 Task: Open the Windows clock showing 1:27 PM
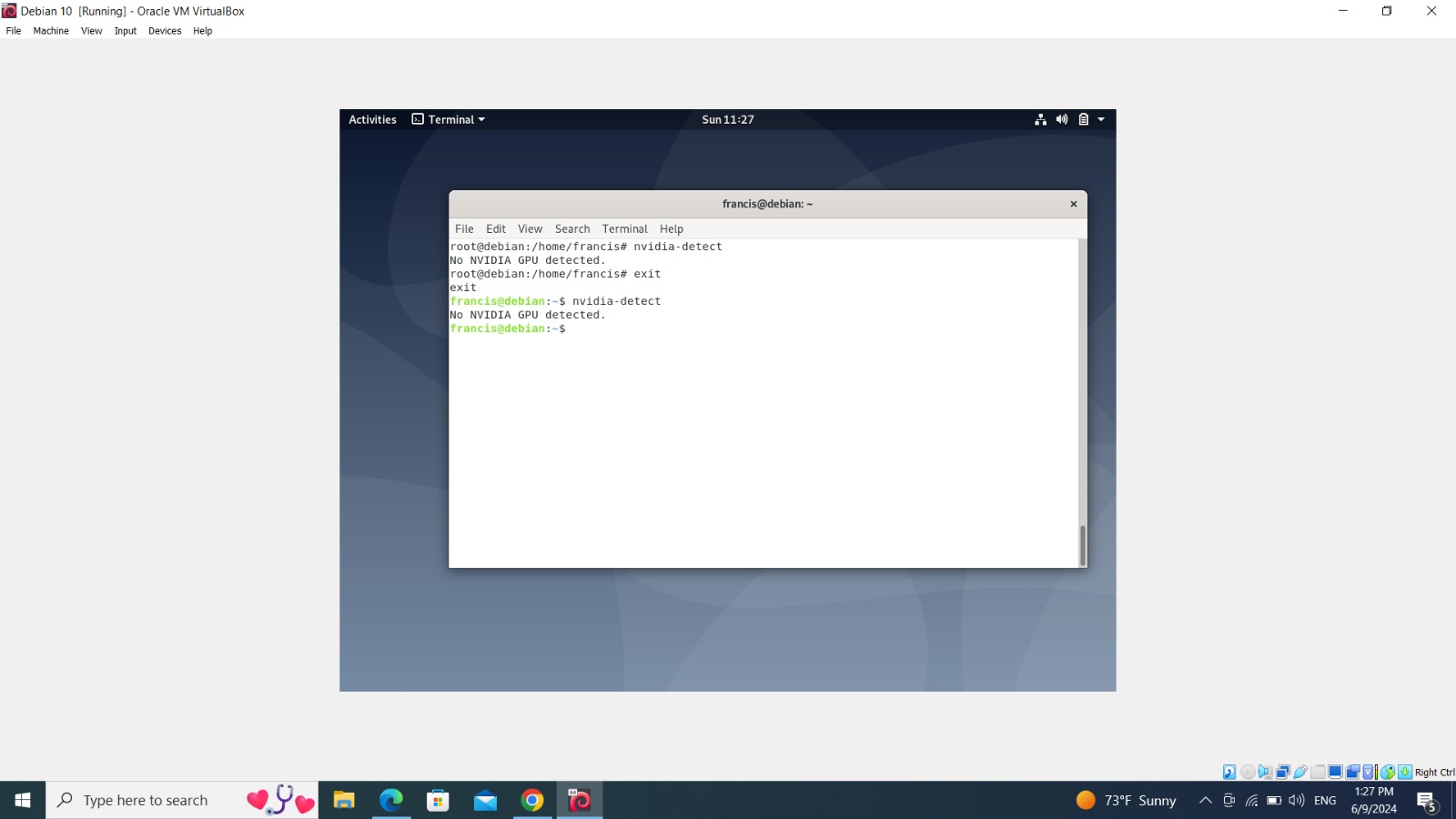(1374, 800)
